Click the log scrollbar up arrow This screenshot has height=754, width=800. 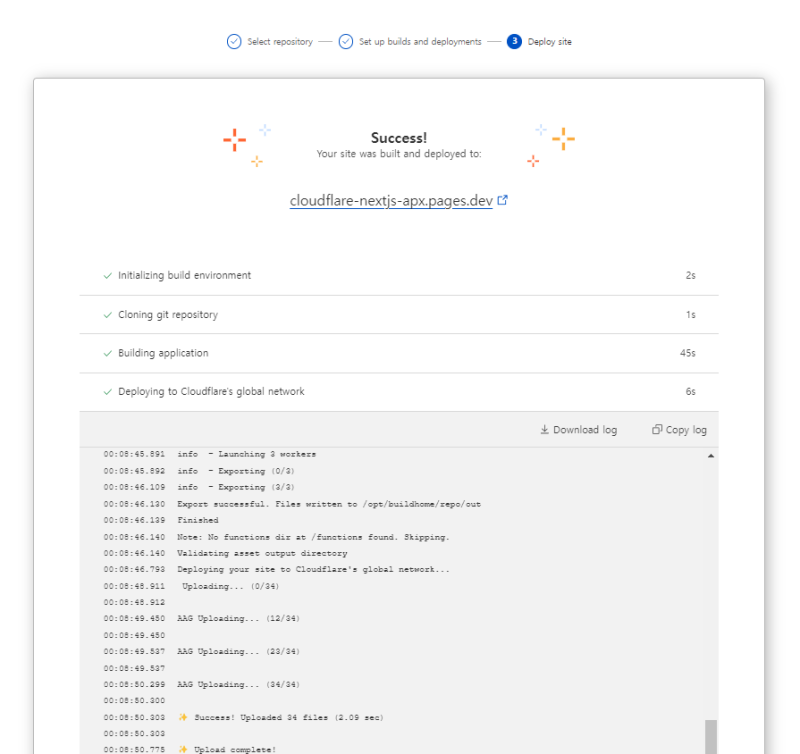coord(711,456)
